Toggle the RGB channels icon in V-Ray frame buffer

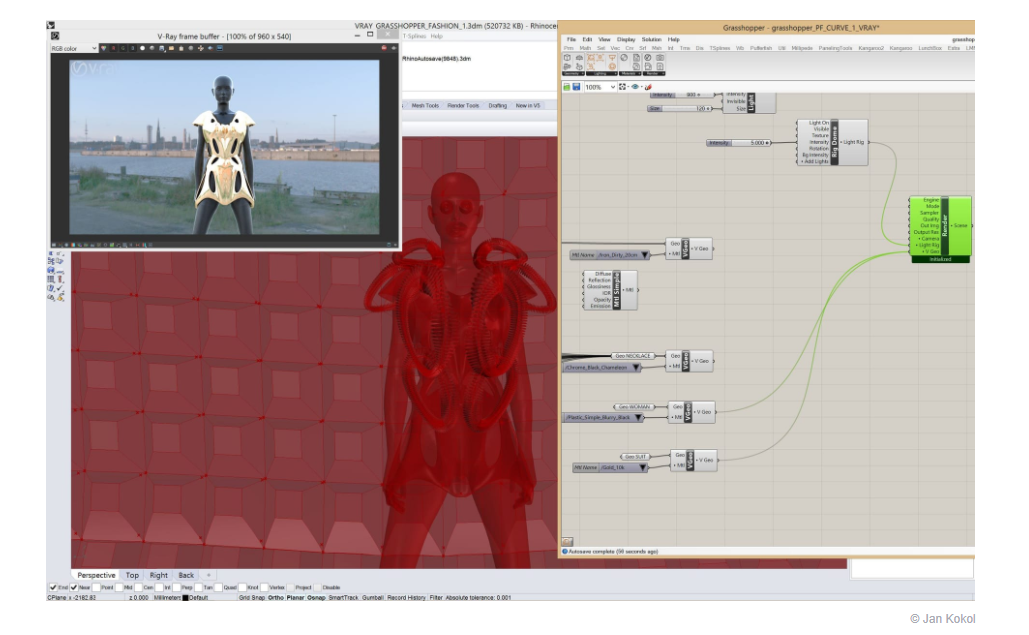coord(104,48)
